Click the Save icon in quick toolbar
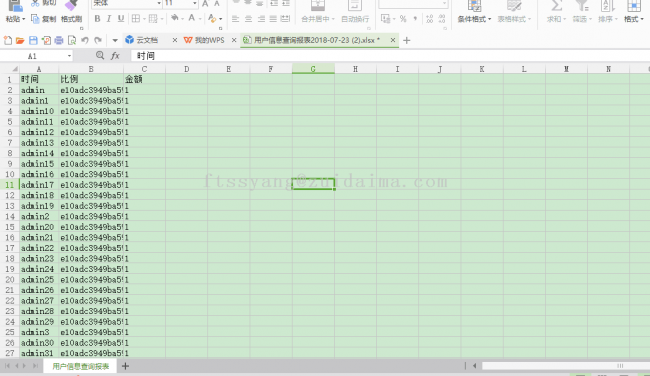 33,40
